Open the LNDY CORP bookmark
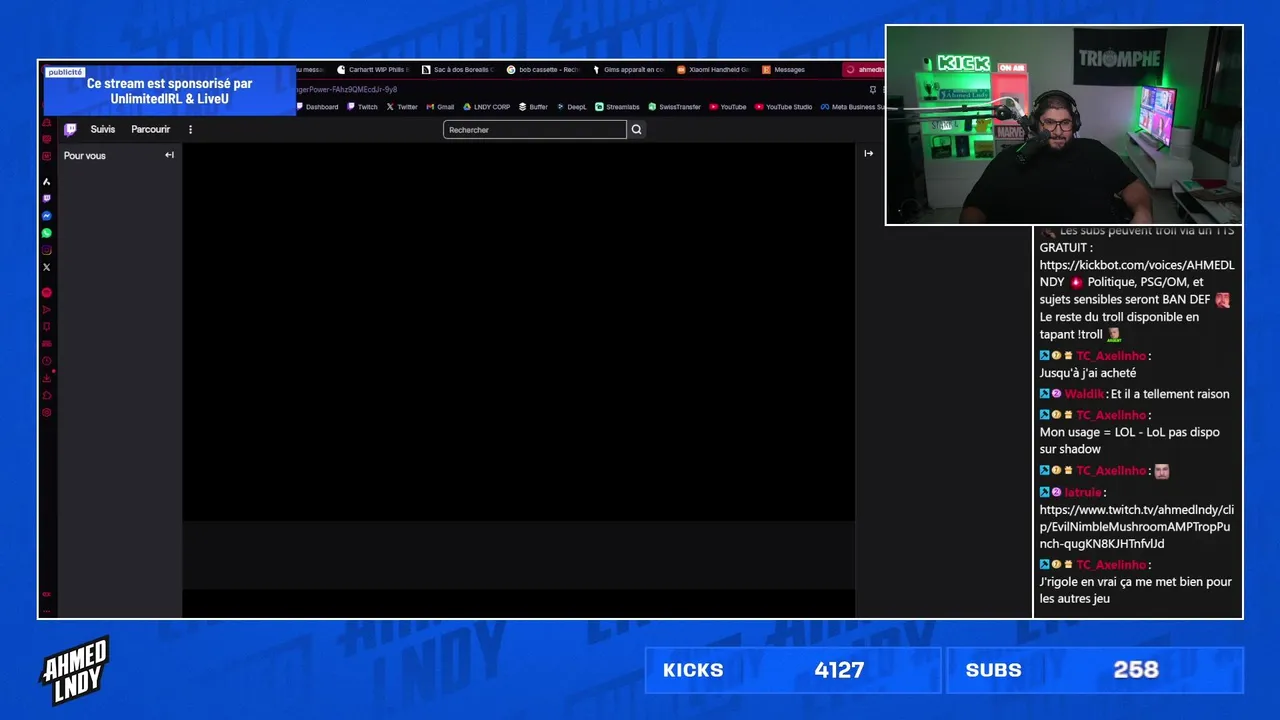 487,107
